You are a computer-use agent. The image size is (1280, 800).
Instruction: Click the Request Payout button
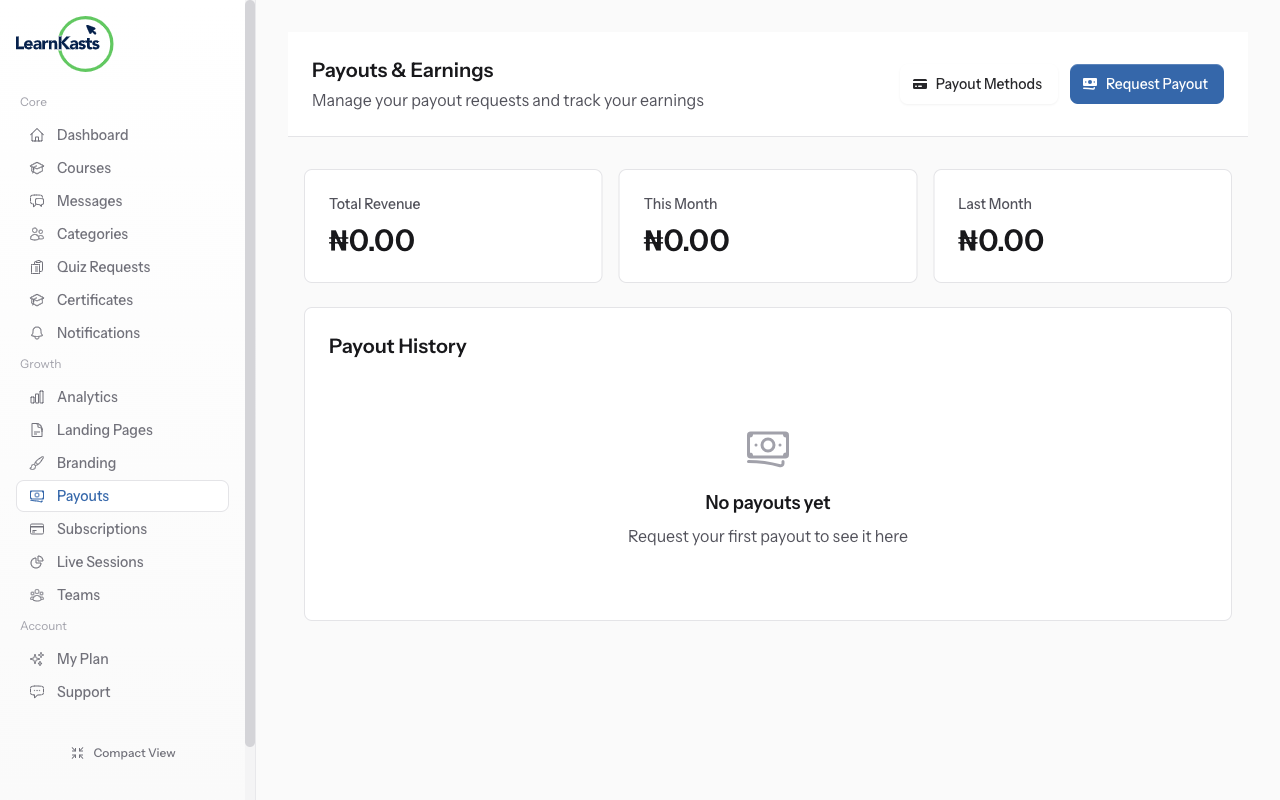click(1146, 84)
